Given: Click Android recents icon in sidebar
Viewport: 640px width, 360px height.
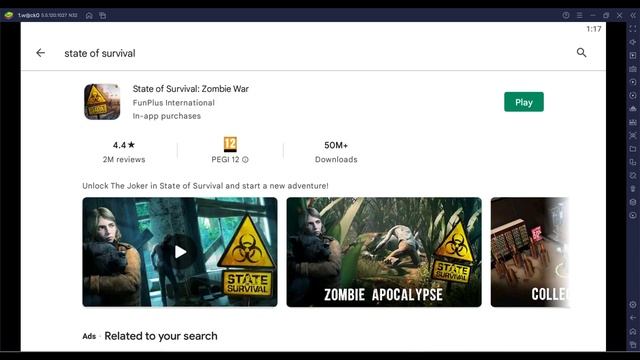Looking at the screenshot, I should point(633,344).
